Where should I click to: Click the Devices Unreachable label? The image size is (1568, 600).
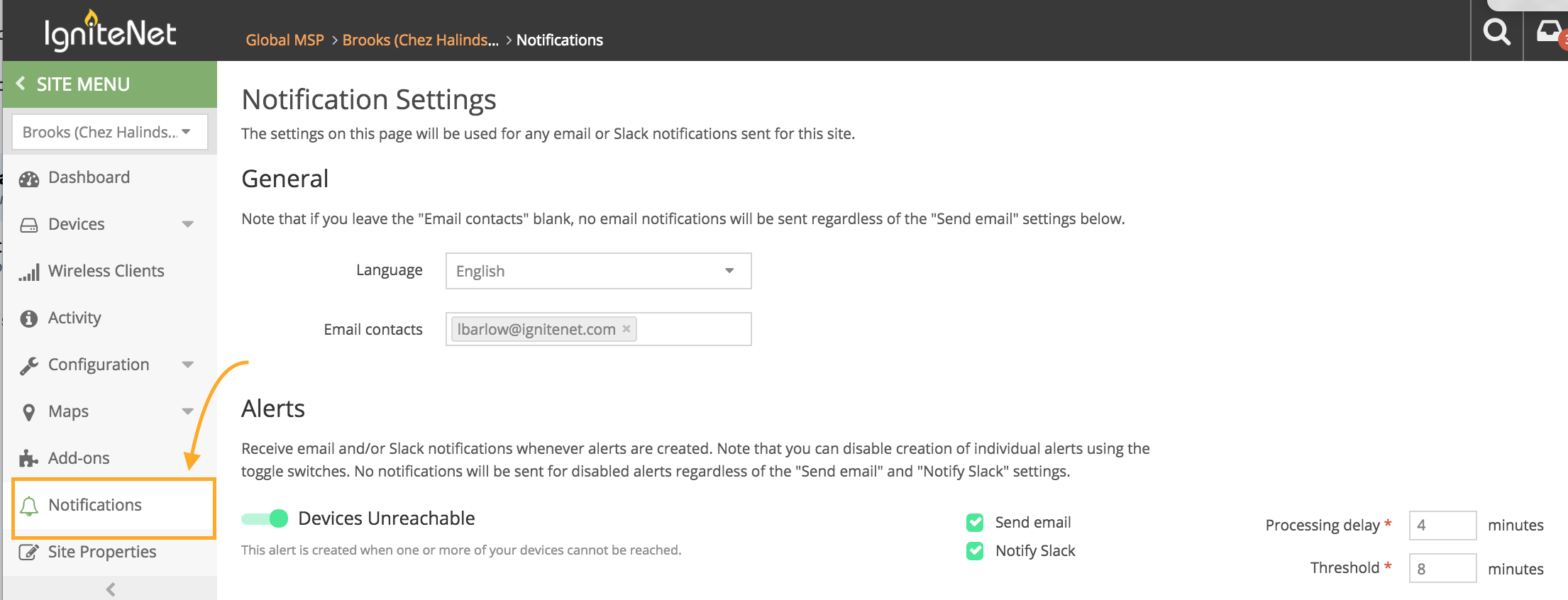[387, 518]
